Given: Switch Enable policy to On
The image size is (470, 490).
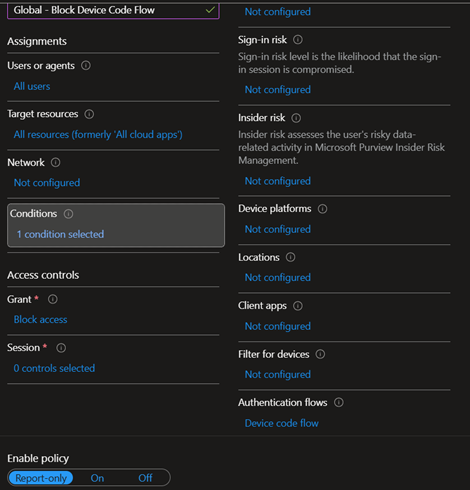Looking at the screenshot, I should coord(97,478).
